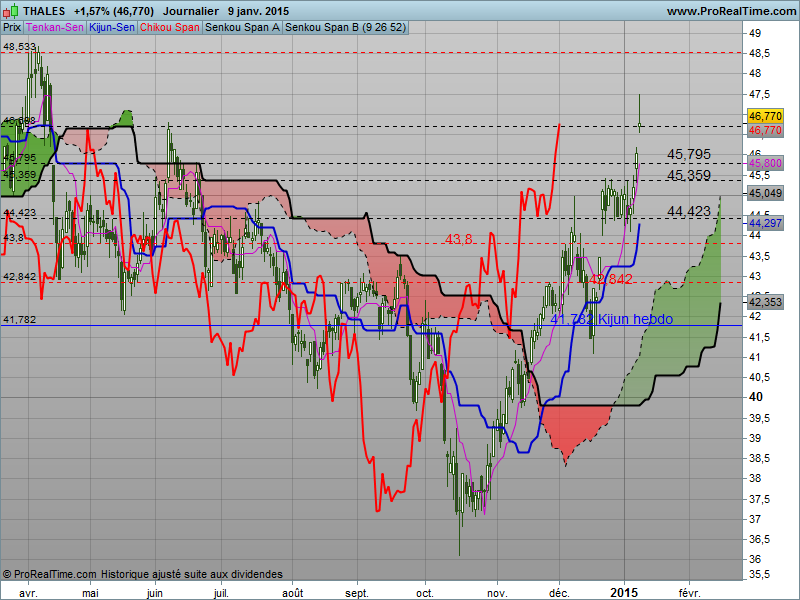The height and width of the screenshot is (600, 800).
Task: Click the 43,5 price axis value
Action: click(759, 256)
